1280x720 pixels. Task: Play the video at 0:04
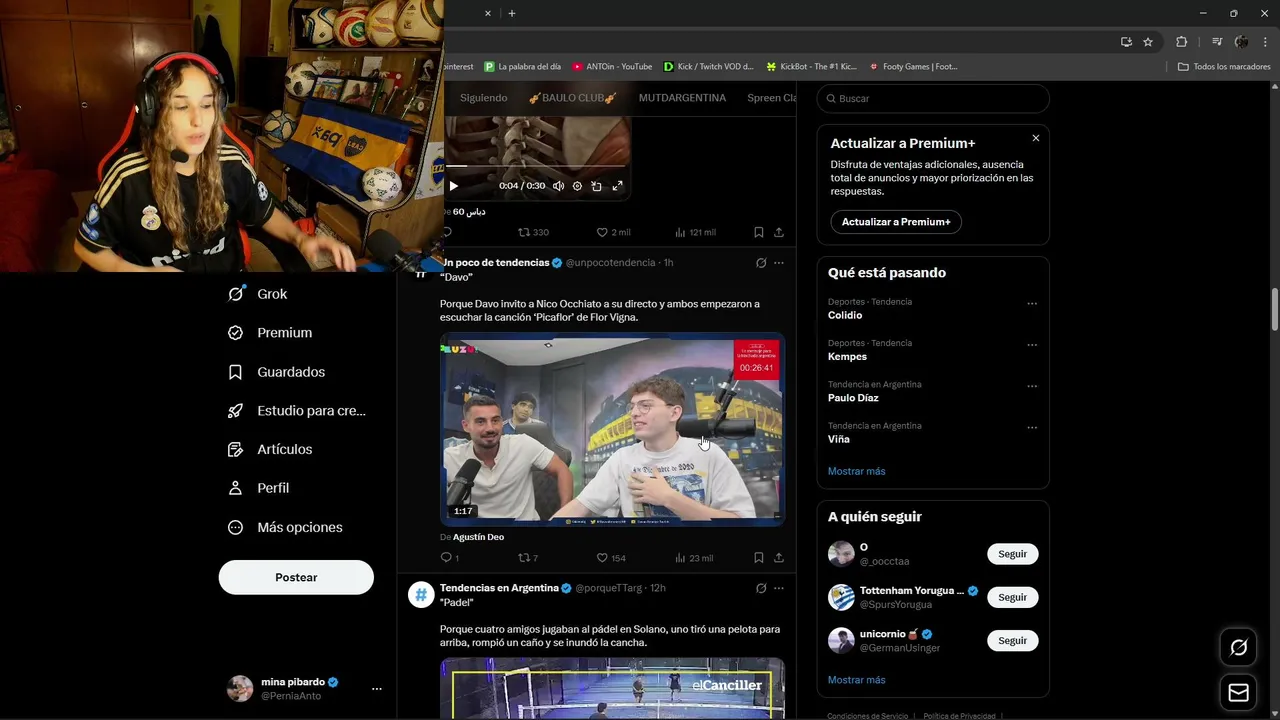pyautogui.click(x=453, y=186)
